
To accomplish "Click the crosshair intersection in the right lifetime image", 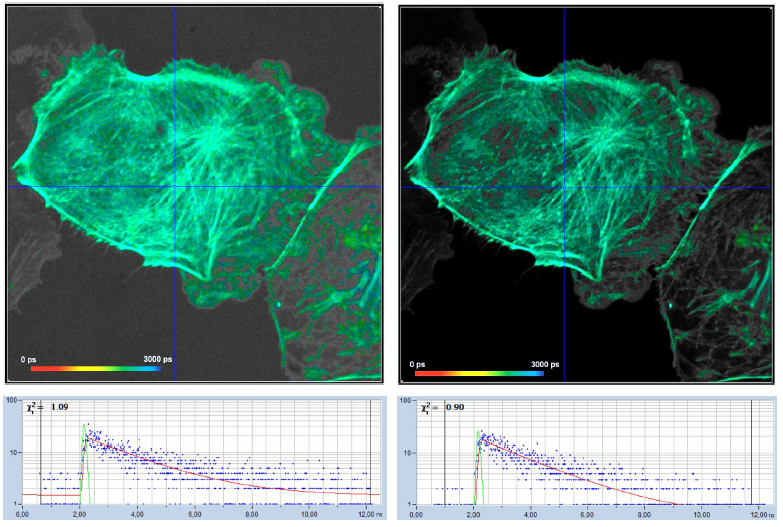I will (x=565, y=187).
